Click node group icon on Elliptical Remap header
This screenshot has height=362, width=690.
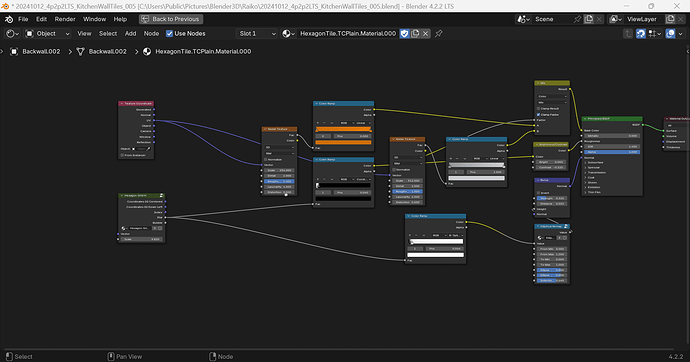566,227
